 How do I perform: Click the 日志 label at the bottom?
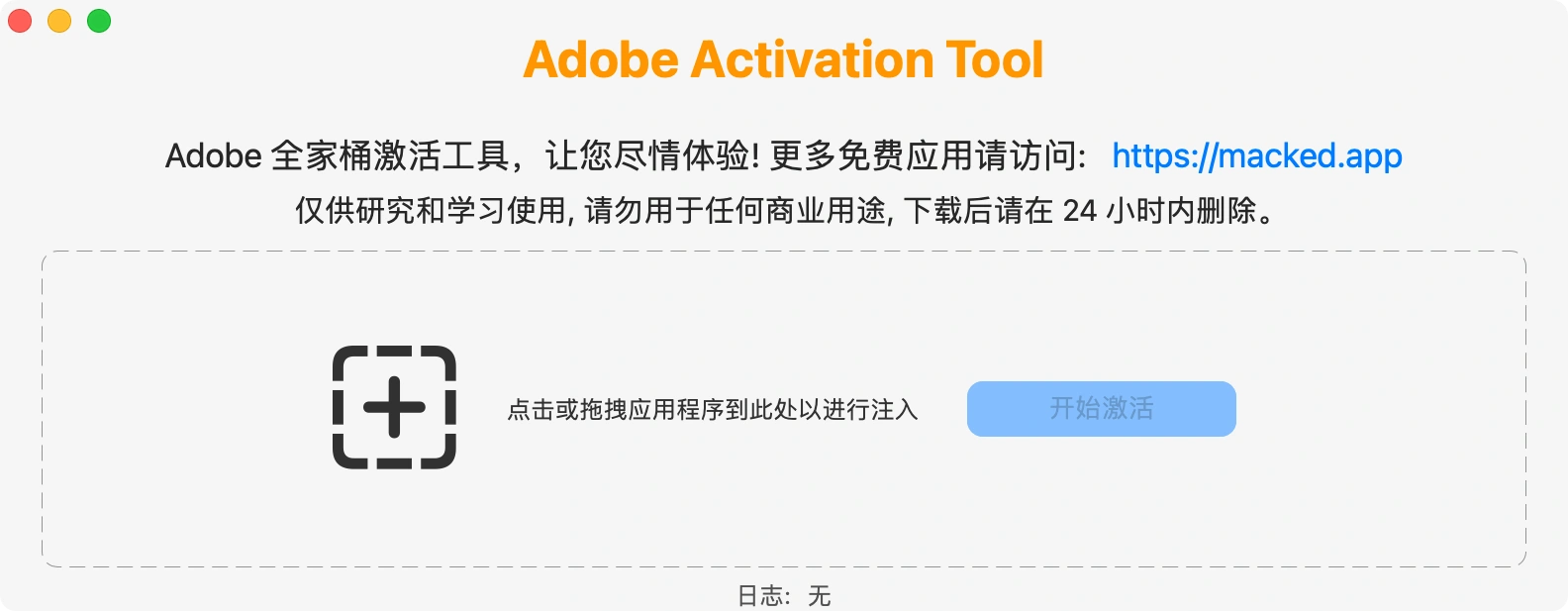coord(761,596)
